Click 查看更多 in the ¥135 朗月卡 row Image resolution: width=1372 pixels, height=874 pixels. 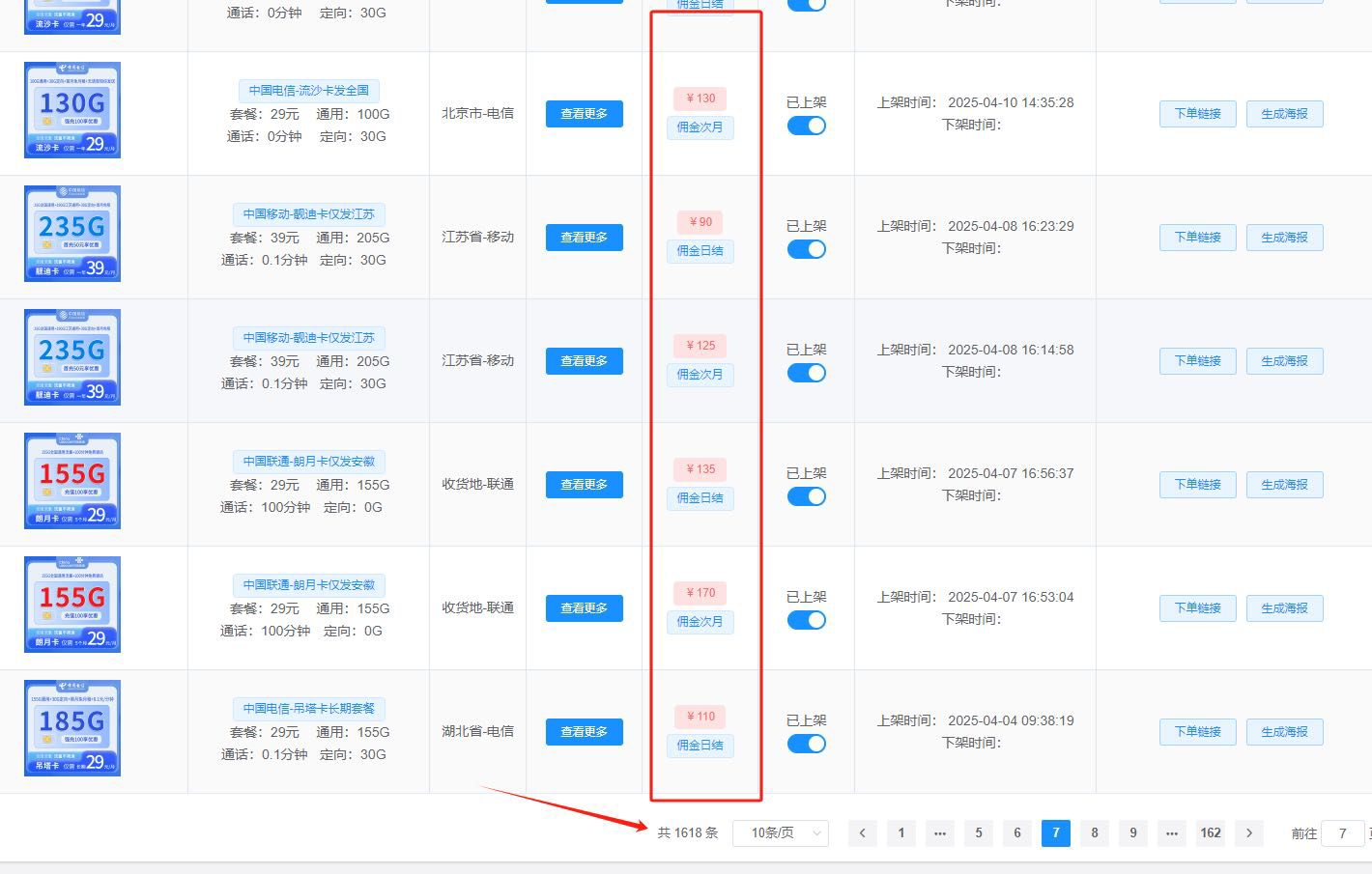pos(585,485)
